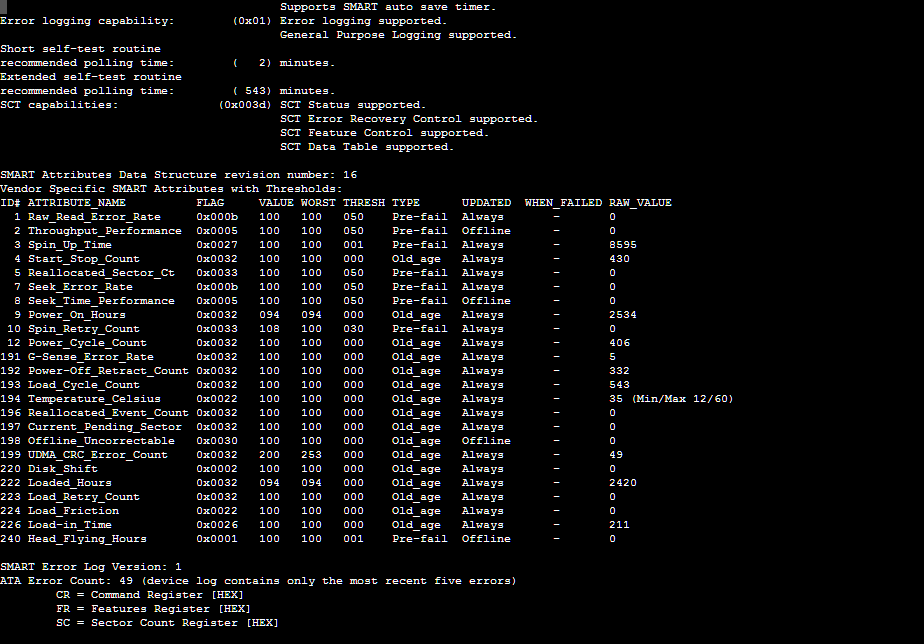Viewport: 924px width, 644px height.
Task: Click UDMA_CRC_Error_Count worst value 253
Action: (x=311, y=455)
